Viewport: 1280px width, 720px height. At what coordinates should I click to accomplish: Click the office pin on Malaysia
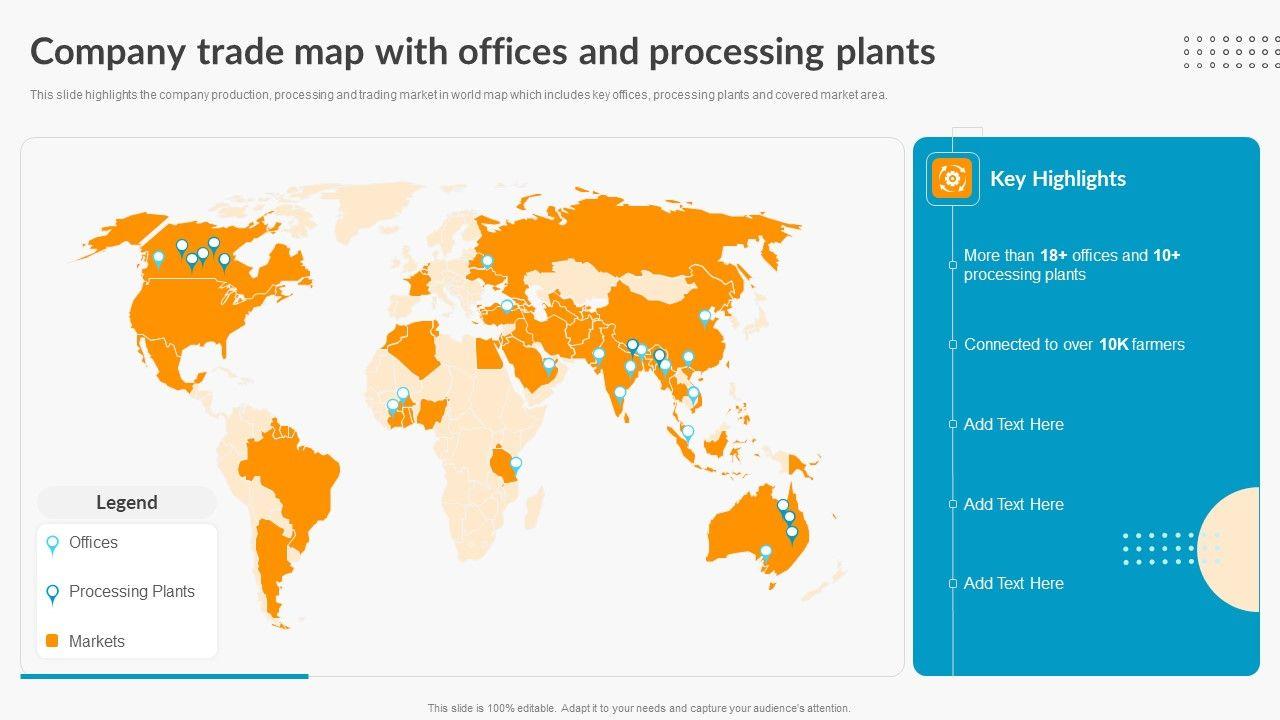coord(687,434)
